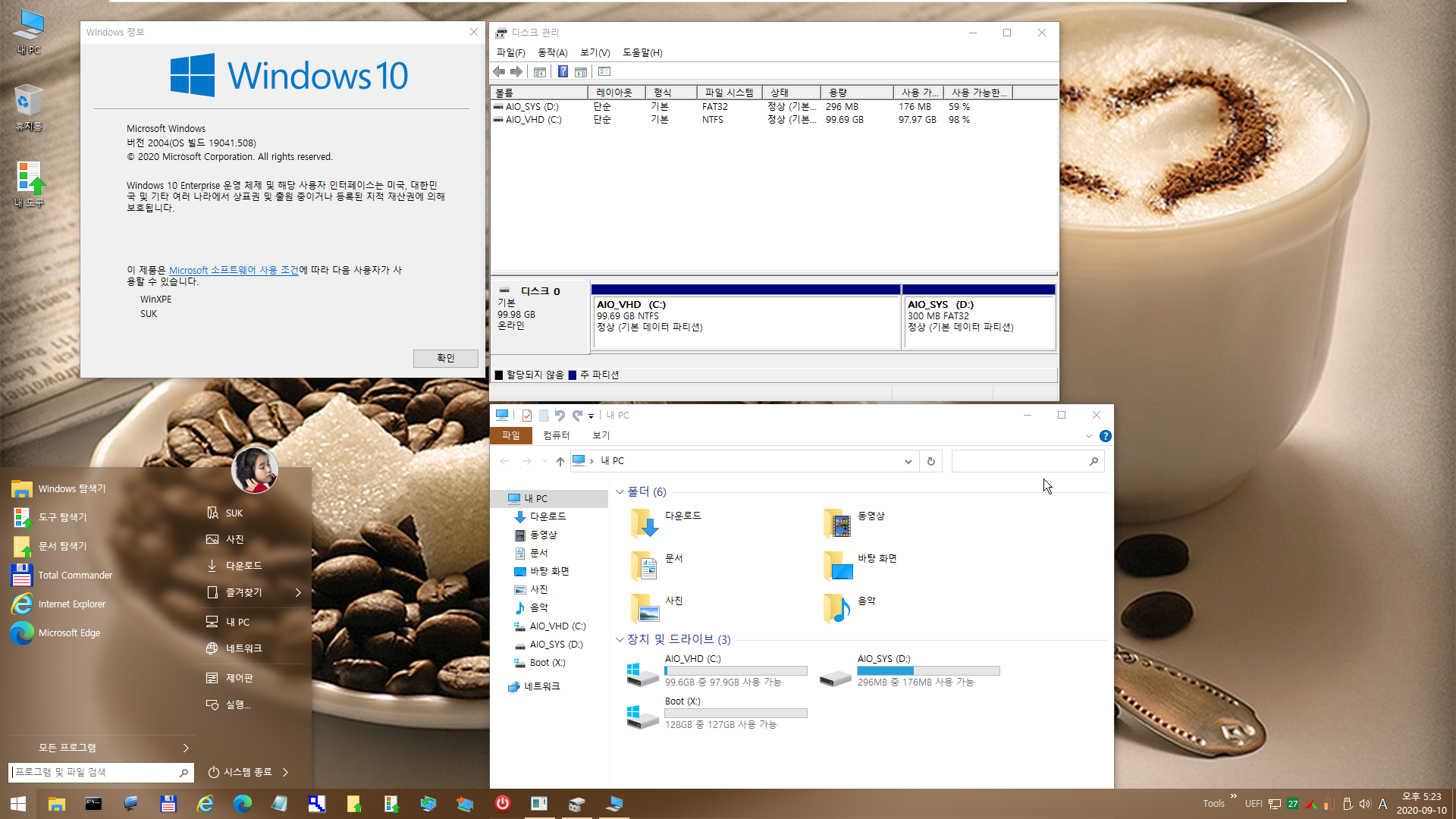Toggle the volume speaker tray icon
The height and width of the screenshot is (819, 1456).
[1364, 804]
